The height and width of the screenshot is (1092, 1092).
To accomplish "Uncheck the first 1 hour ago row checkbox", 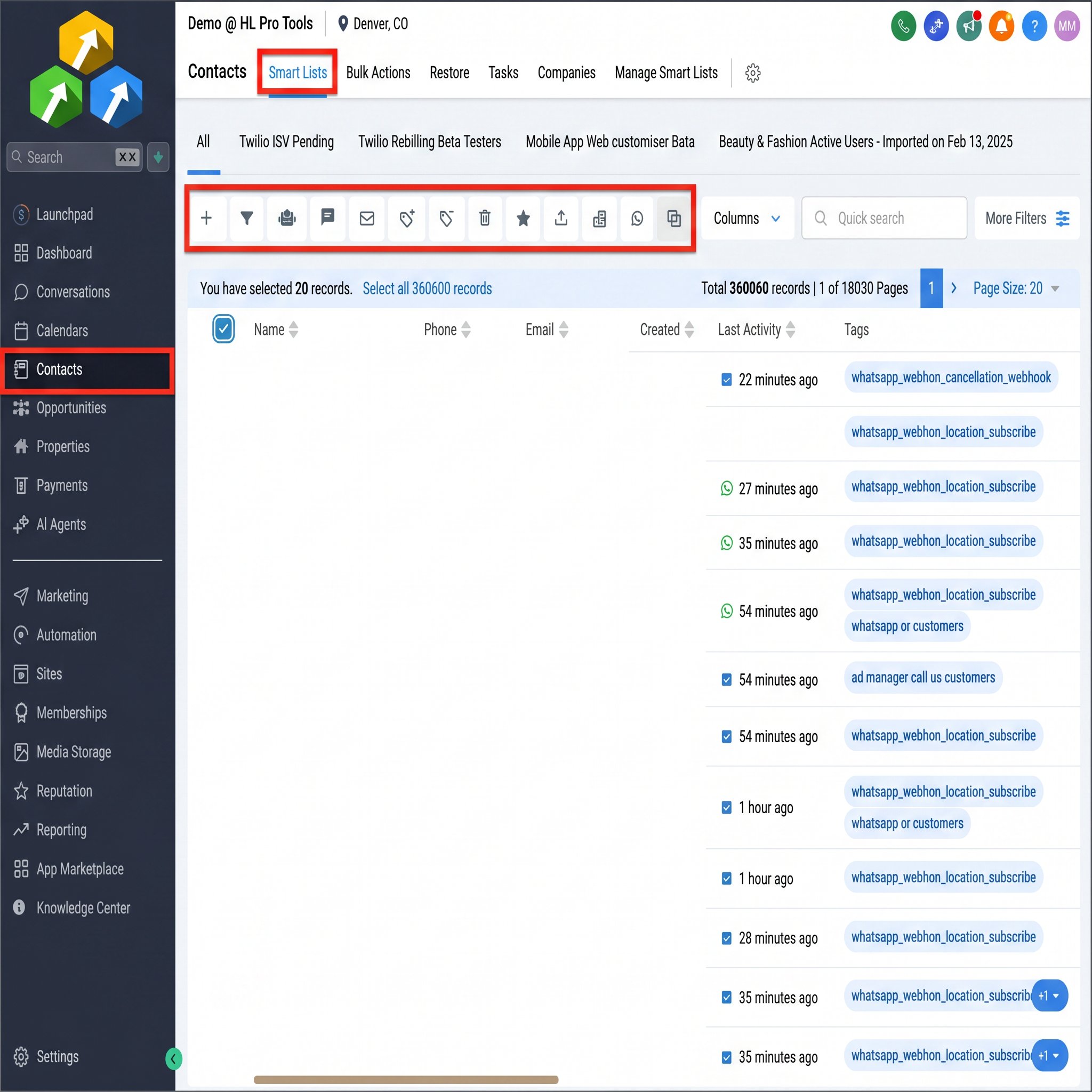I will (x=727, y=808).
